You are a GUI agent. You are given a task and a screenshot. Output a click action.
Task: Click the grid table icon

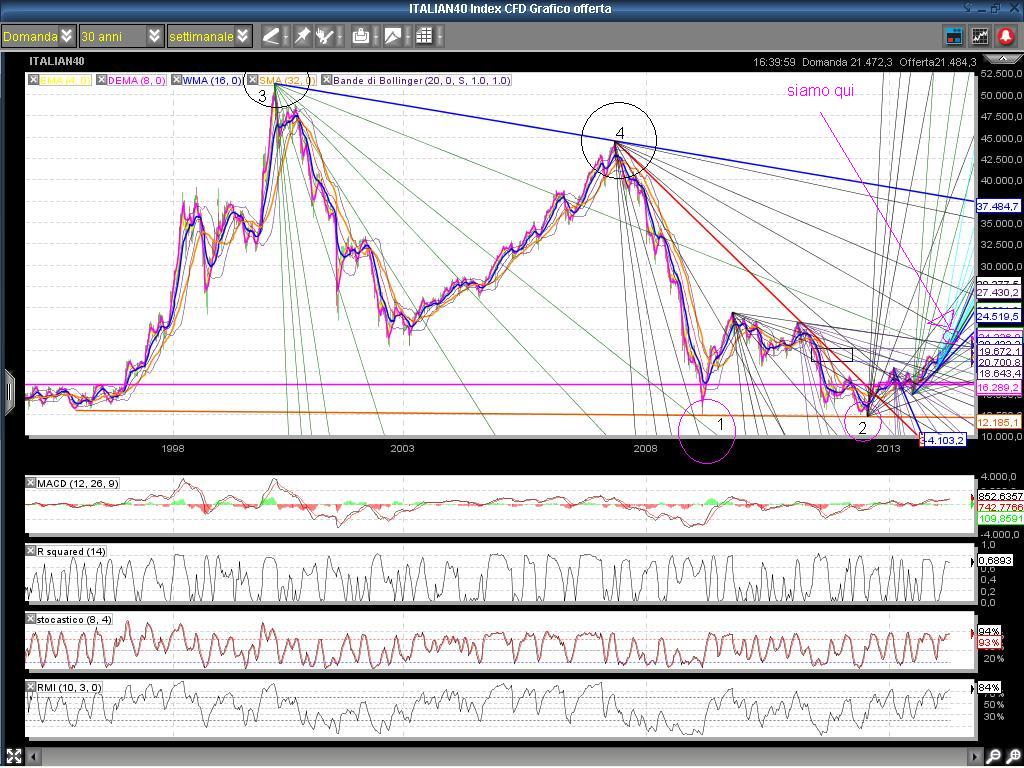[x=424, y=37]
